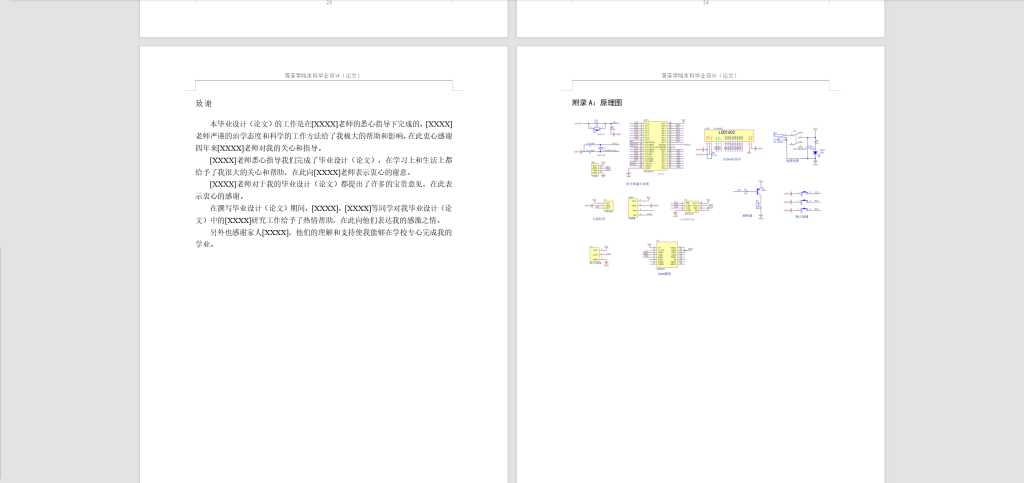Click the 致谢 heading

[x=204, y=103]
